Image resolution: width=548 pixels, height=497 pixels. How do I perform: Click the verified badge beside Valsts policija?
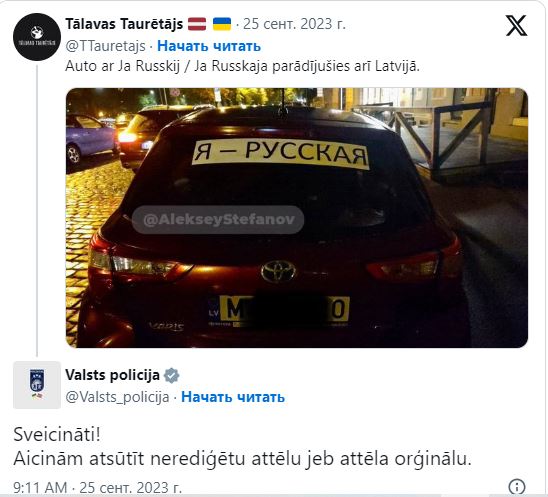[x=172, y=376]
